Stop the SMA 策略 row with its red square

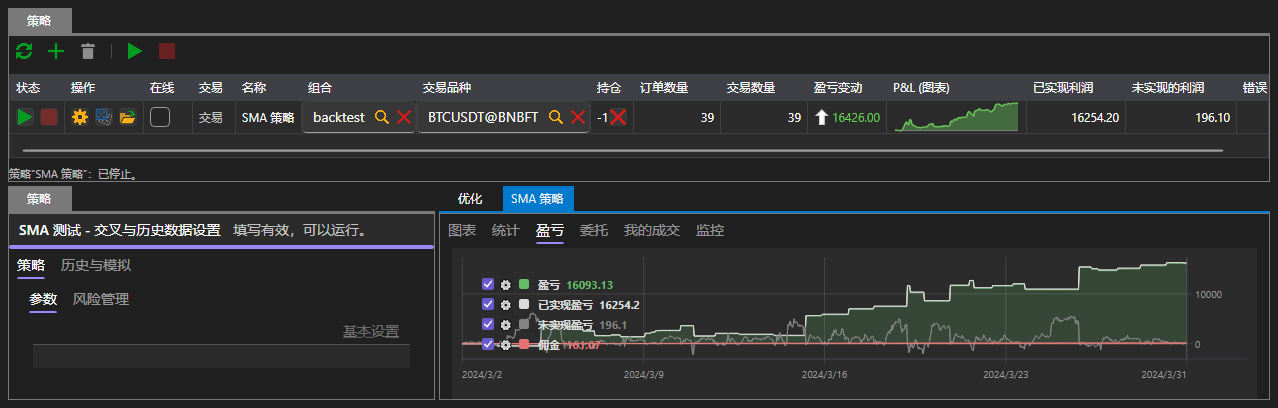48,117
